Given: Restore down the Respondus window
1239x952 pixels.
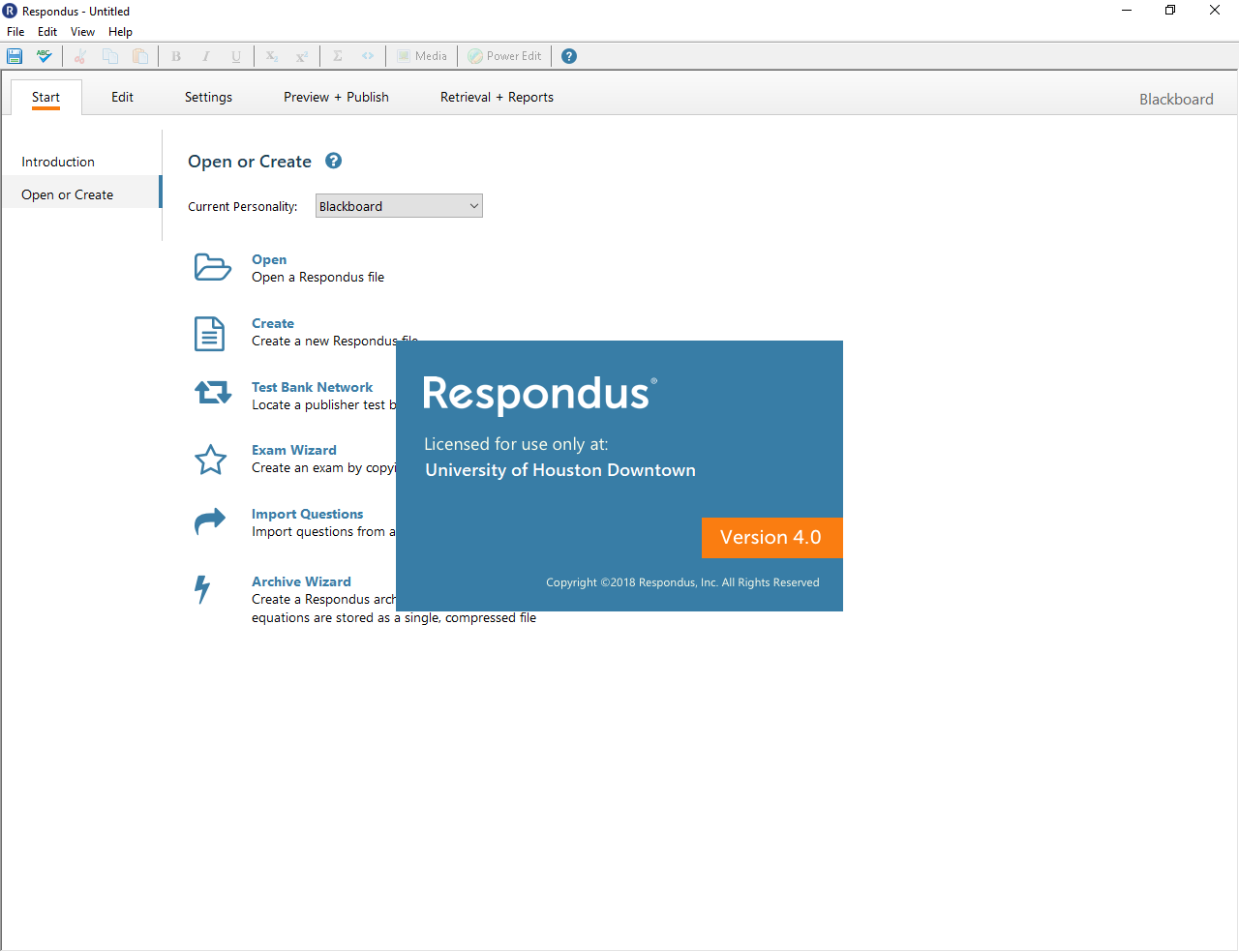Looking at the screenshot, I should click(1170, 11).
